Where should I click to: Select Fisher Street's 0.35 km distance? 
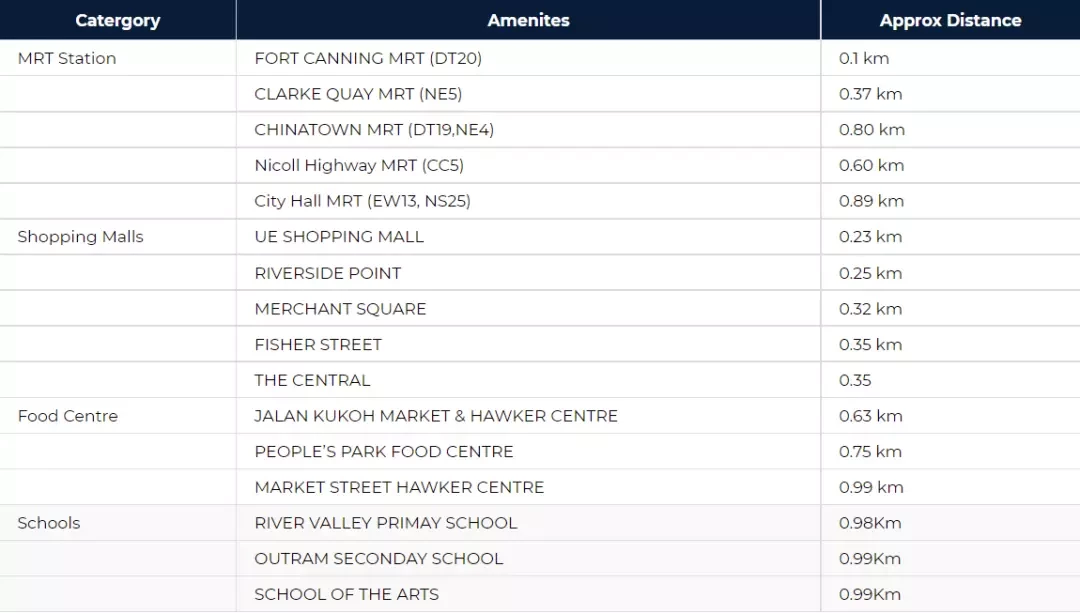tap(871, 344)
